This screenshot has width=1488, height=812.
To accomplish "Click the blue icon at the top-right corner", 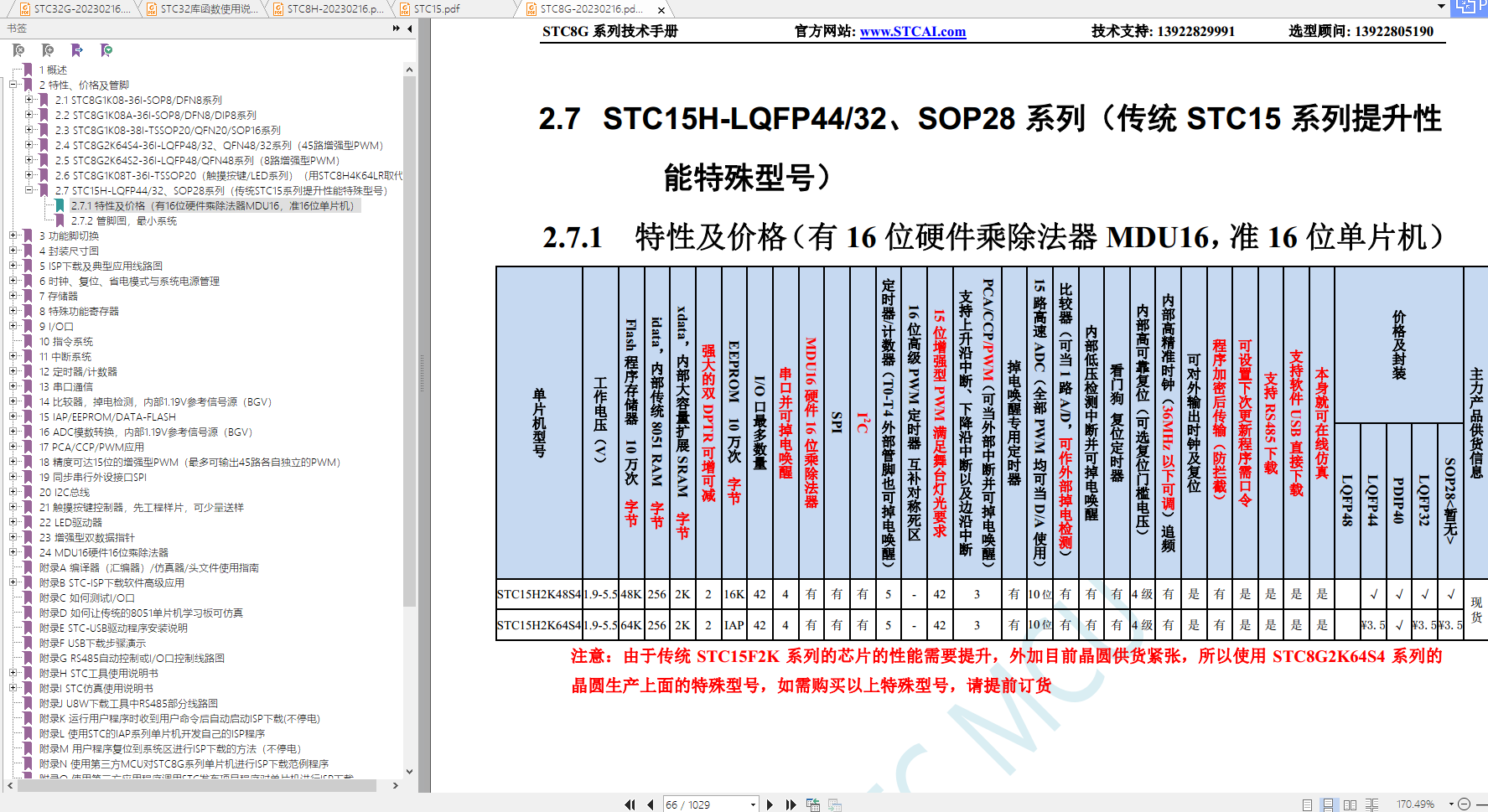I will [x=1470, y=7].
